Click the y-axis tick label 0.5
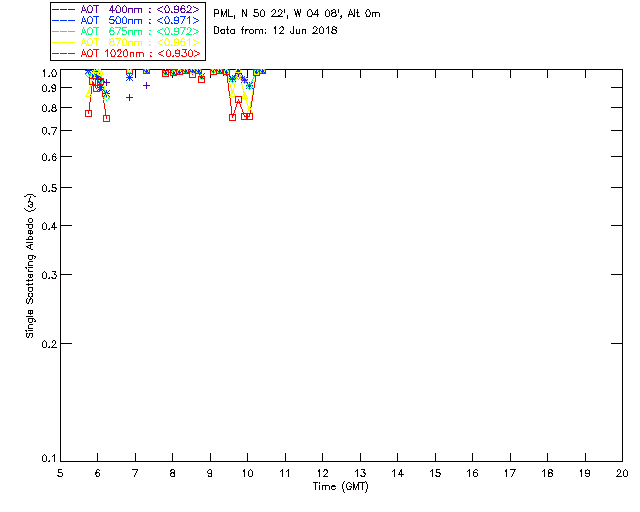Screen dimensions: 640x512 click(x=49, y=188)
